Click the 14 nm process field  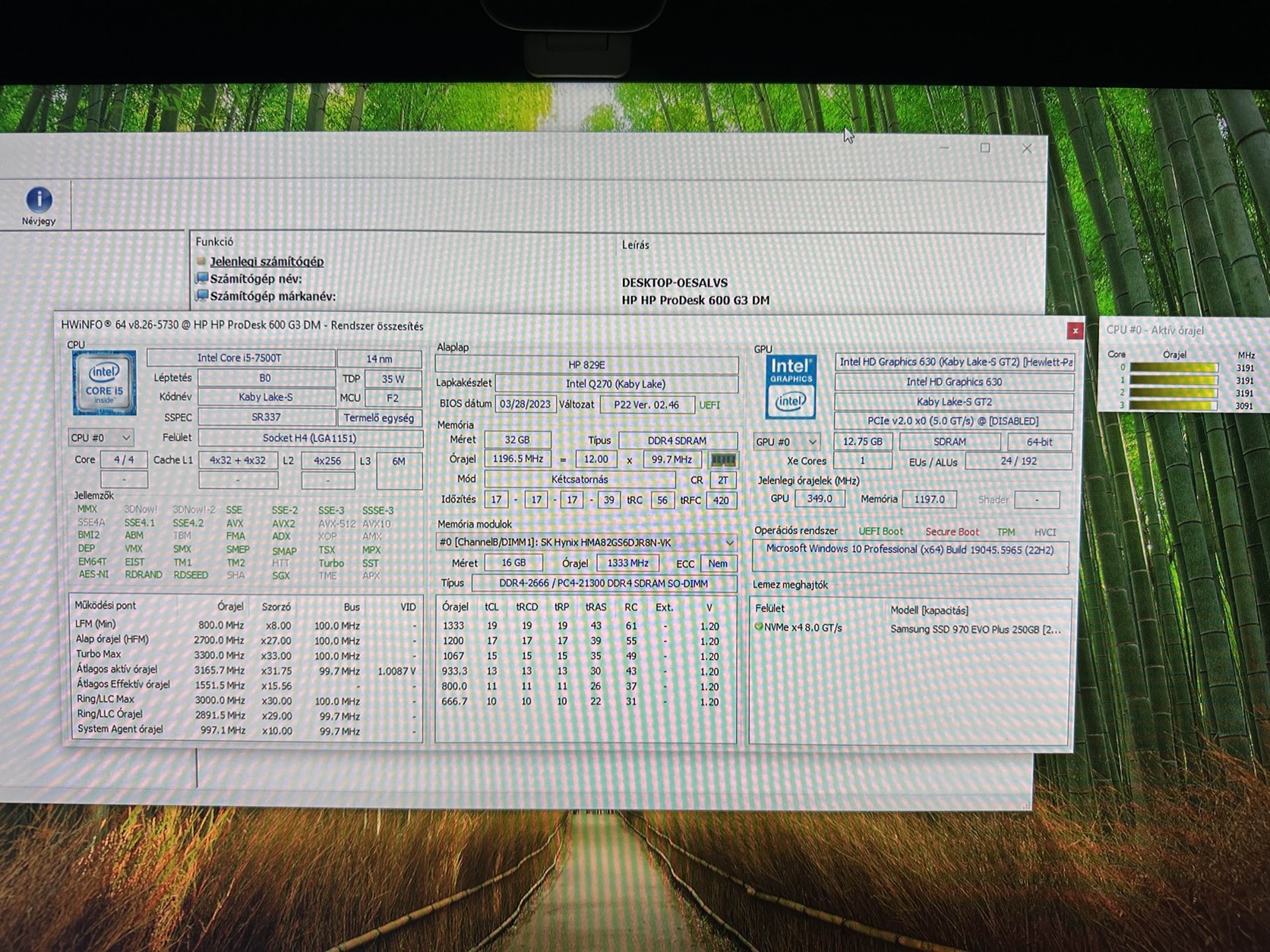coord(379,359)
